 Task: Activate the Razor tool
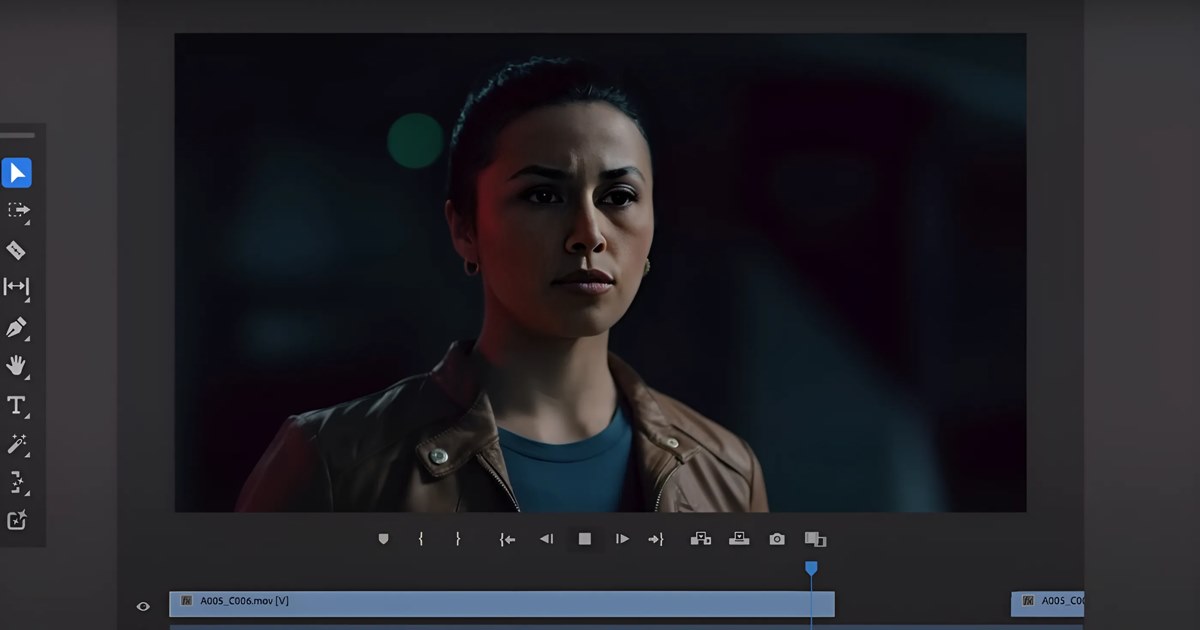pos(16,250)
